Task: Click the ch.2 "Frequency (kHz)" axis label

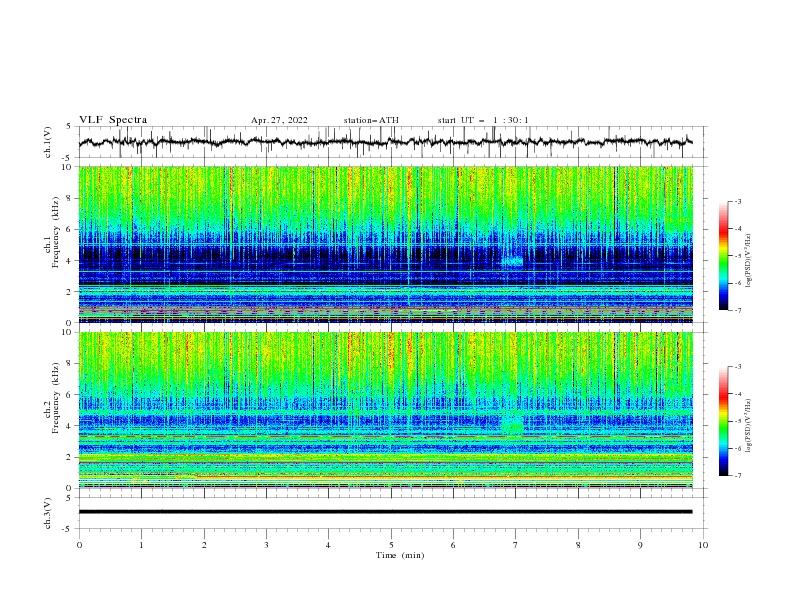Action: [56, 398]
